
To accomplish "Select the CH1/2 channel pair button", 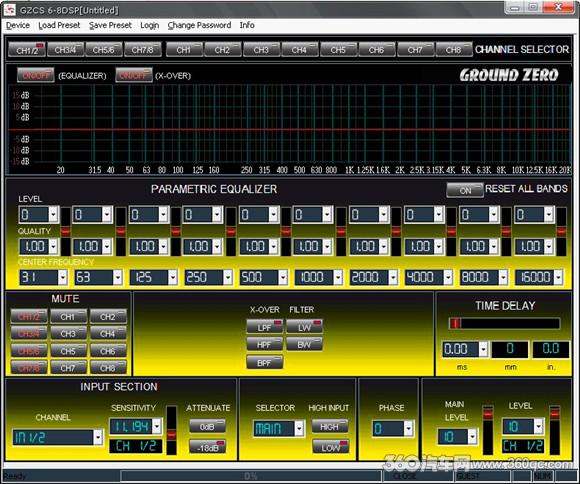I will (x=27, y=50).
